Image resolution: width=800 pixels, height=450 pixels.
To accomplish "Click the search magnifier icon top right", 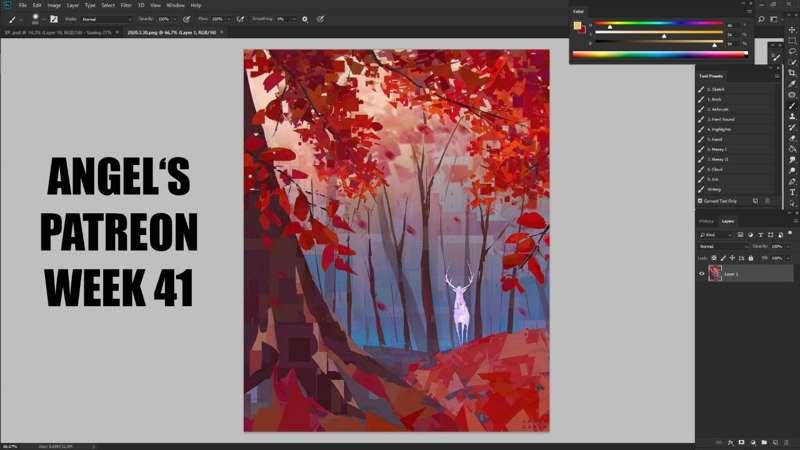I will 761,19.
